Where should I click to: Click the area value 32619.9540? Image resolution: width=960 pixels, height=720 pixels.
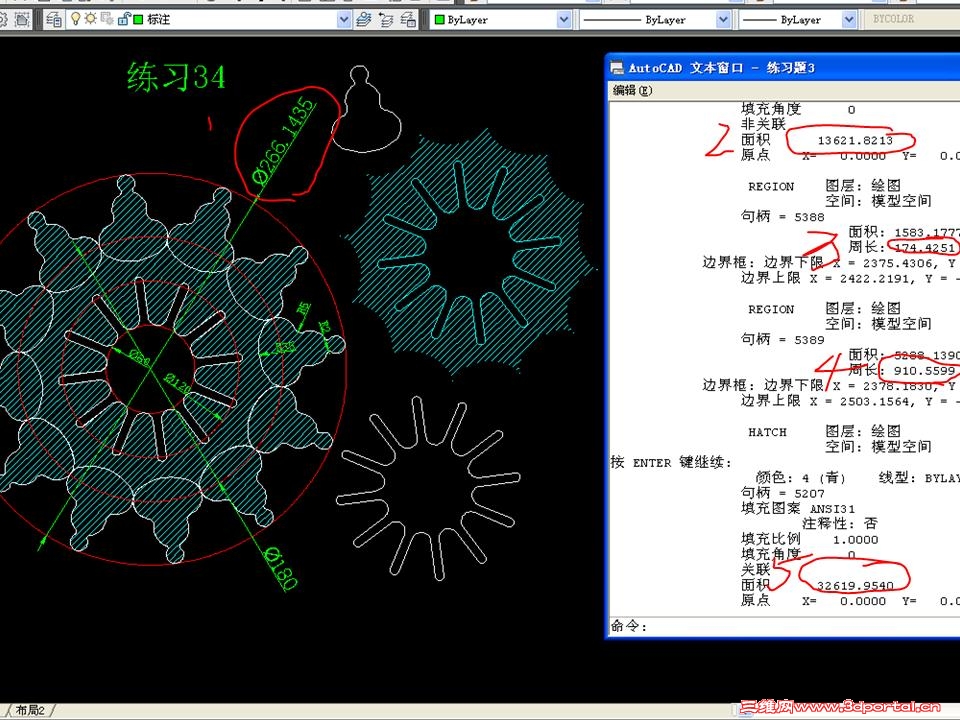[855, 585]
